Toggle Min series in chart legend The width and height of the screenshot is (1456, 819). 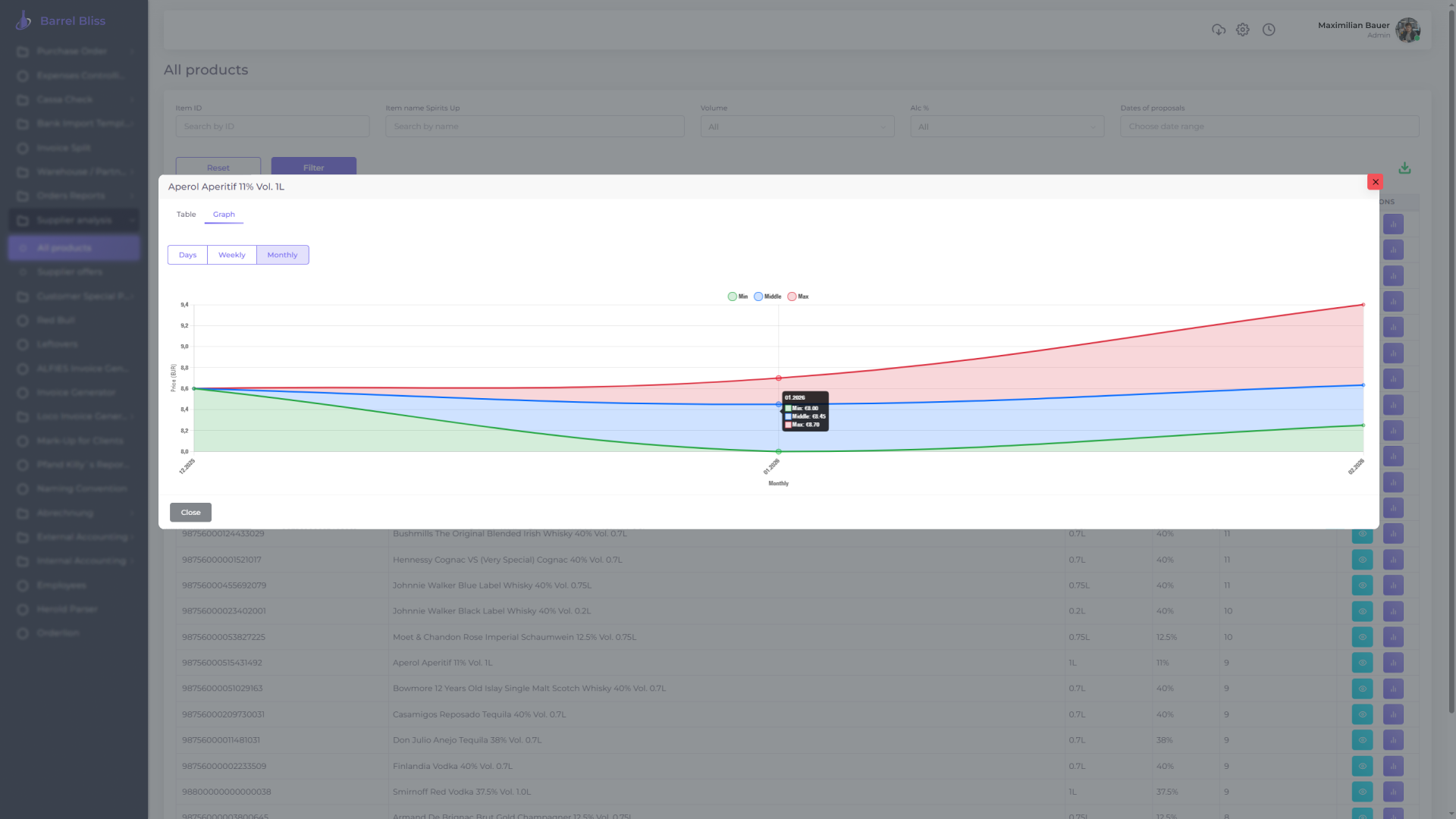(x=737, y=297)
